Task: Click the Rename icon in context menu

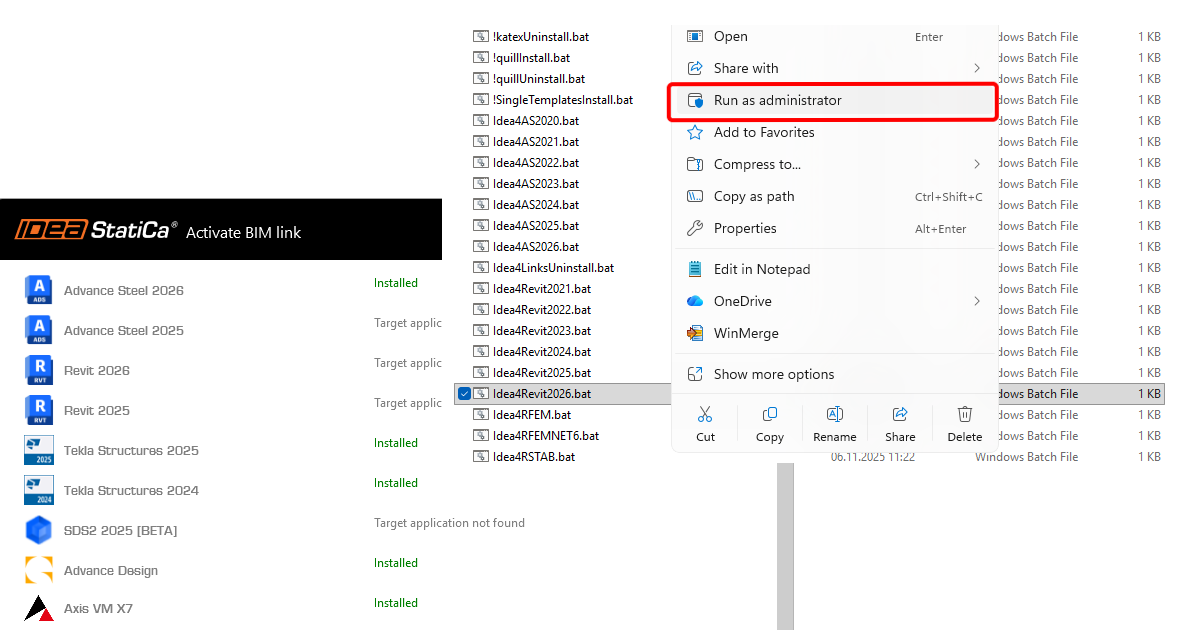Action: 835,414
